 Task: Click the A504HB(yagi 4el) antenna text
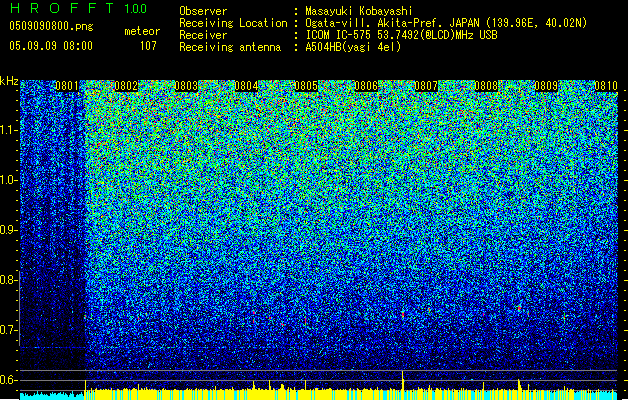353,47
